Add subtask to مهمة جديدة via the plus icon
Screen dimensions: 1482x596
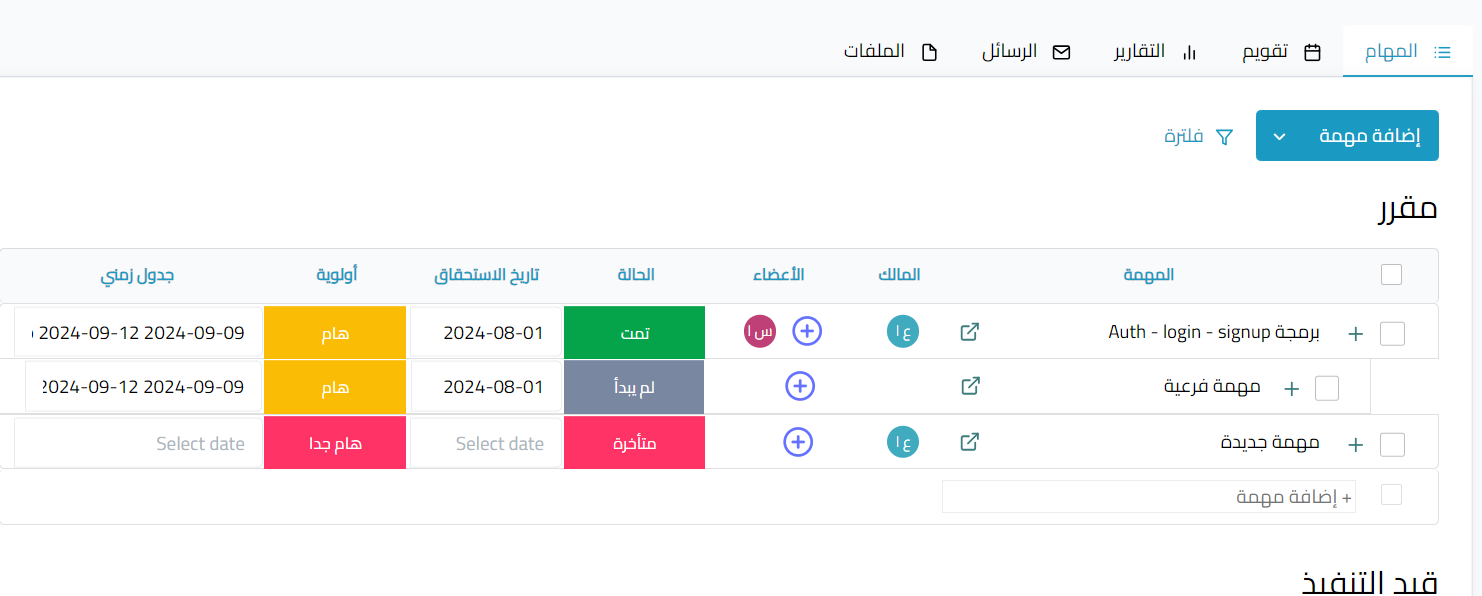1356,444
